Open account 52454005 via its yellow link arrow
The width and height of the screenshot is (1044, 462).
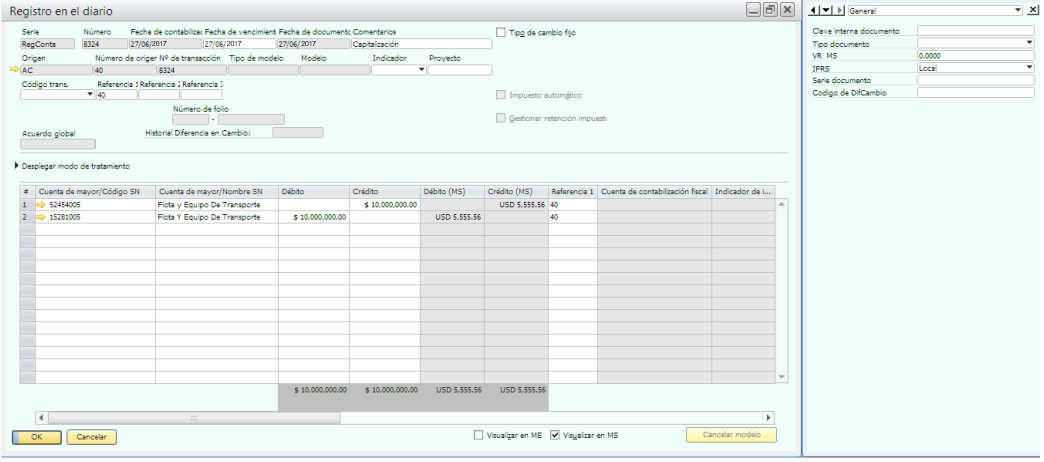point(42,204)
